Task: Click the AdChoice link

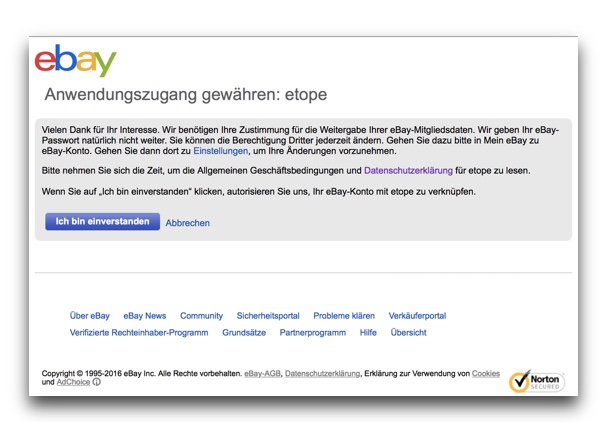Action: pyautogui.click(x=73, y=382)
